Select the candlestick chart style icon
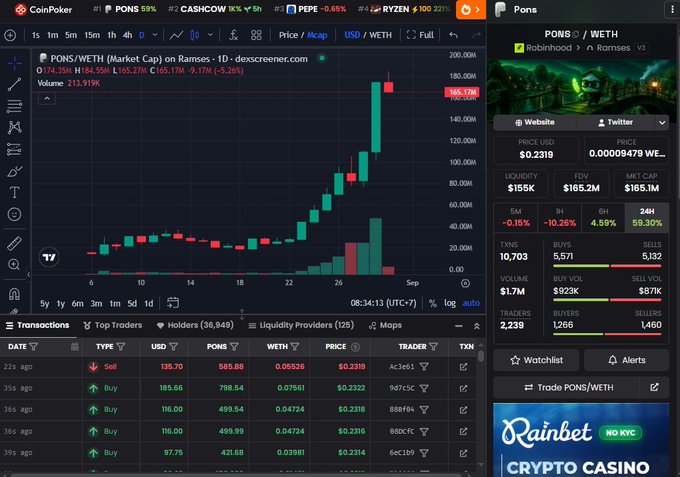Screen dimensions: 680x477 click(195, 35)
